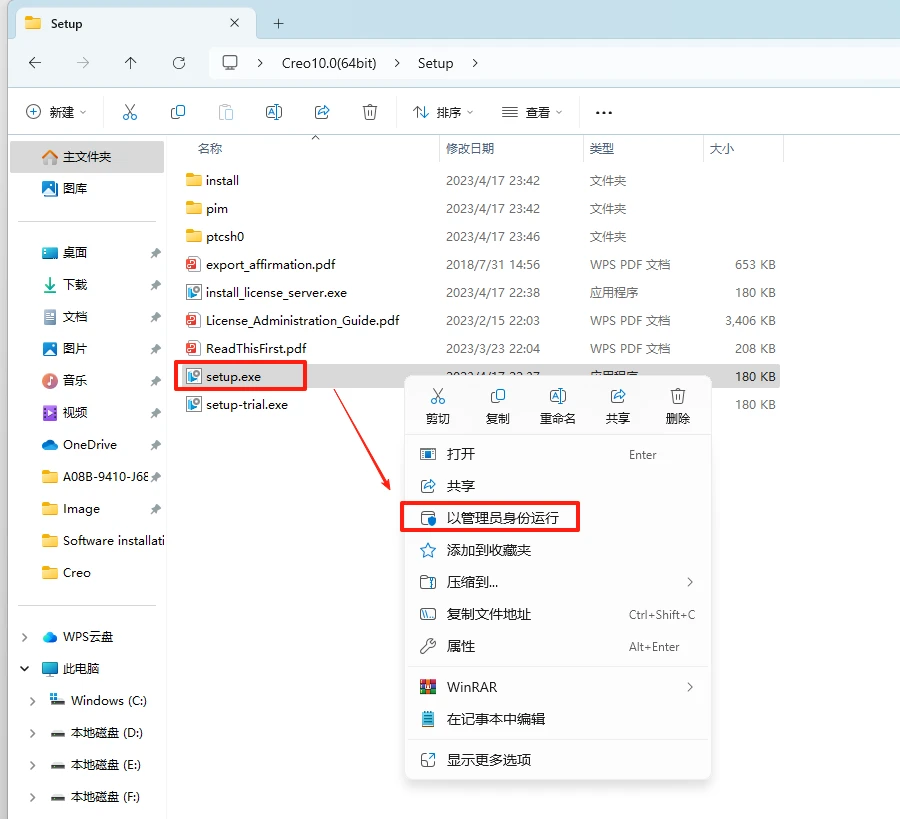Open a new tab with the plus button
The width and height of the screenshot is (900, 819).
point(278,24)
